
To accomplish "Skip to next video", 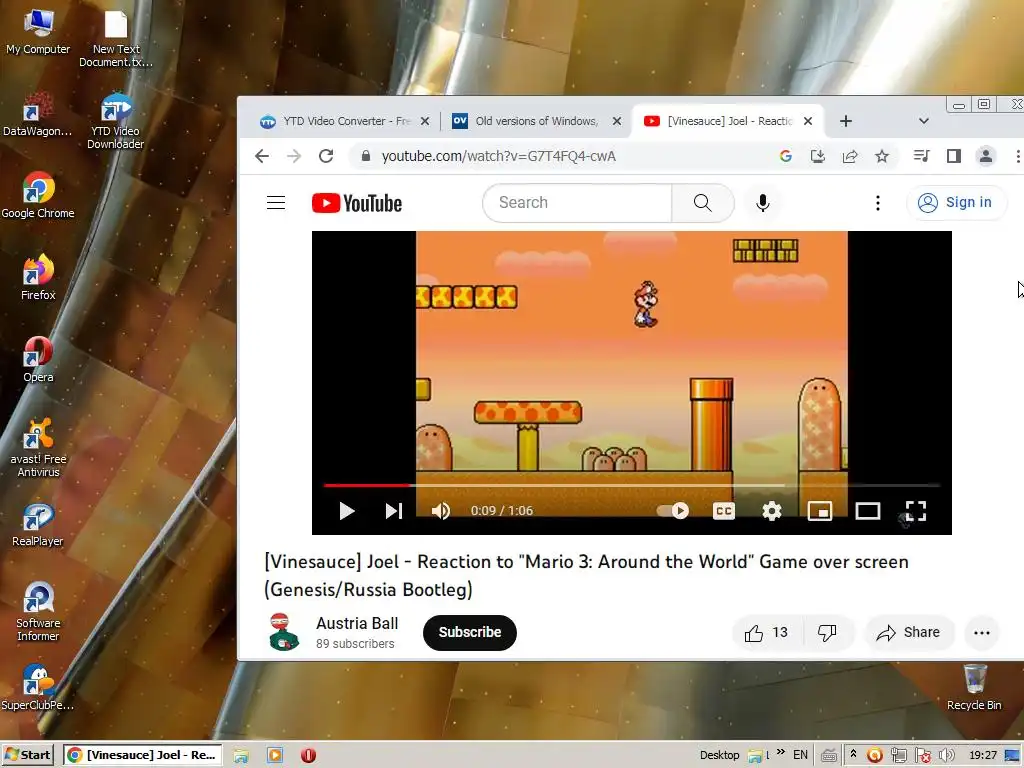I will [x=394, y=511].
